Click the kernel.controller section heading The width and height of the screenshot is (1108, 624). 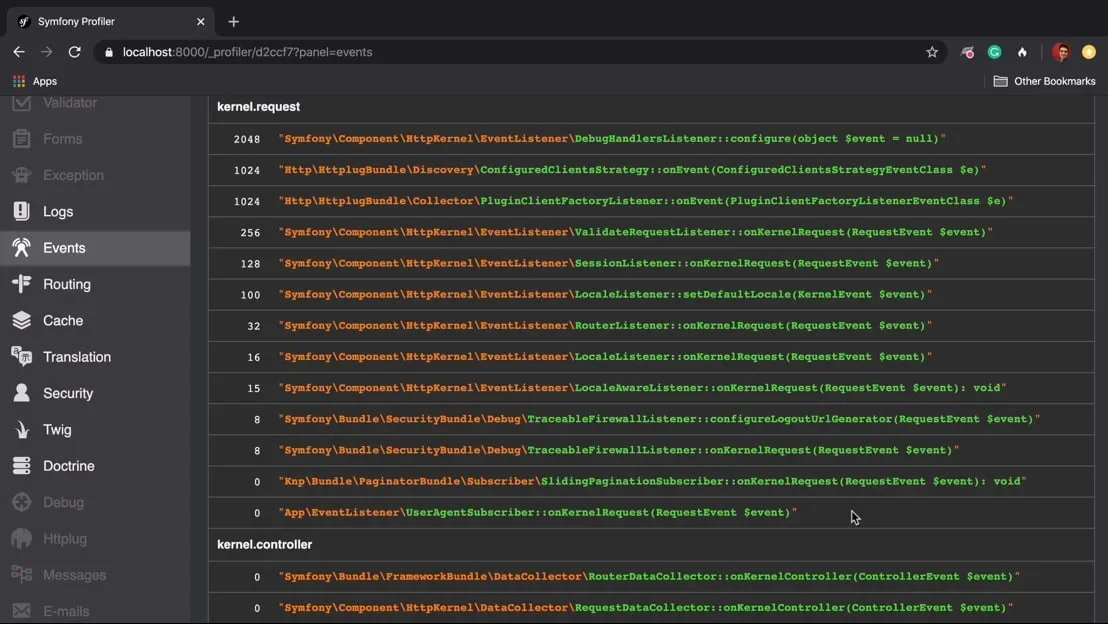264,545
